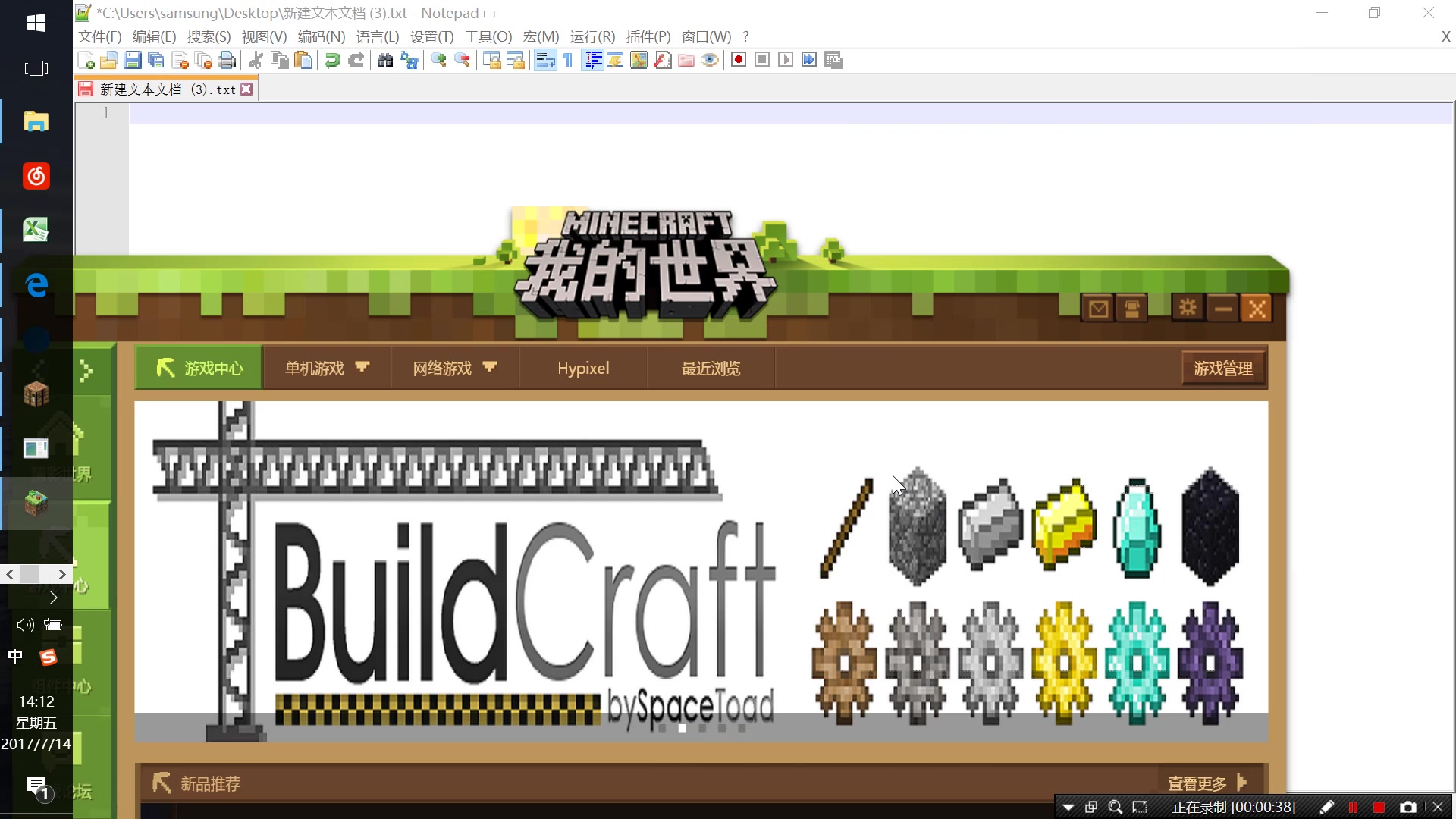Viewport: 1456px width, 819px height.
Task: Select the 游戏中心 tab in Minecraft launcher
Action: click(199, 368)
